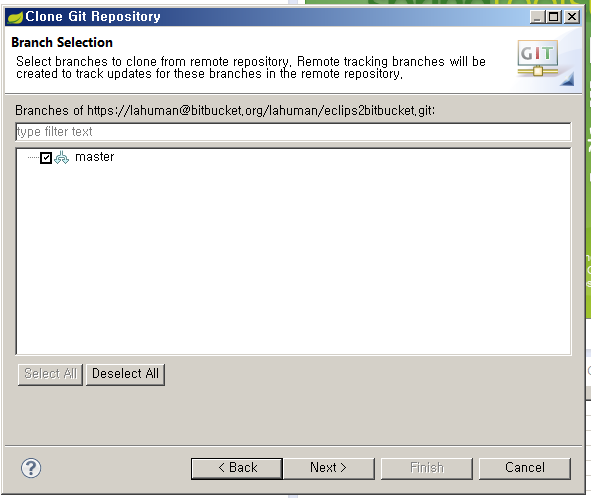
Task: Click the Branch Selection heading
Action: click(x=62, y=43)
